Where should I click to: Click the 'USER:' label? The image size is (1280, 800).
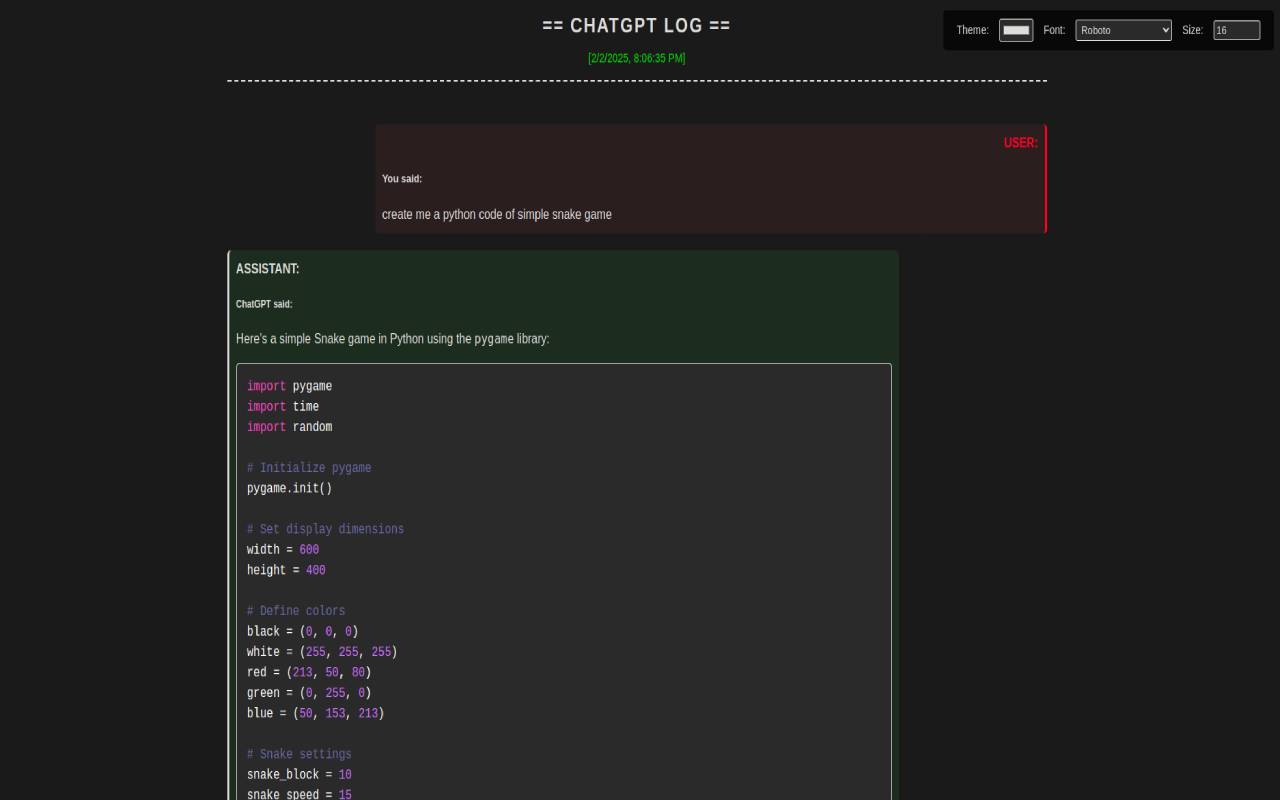(1021, 143)
